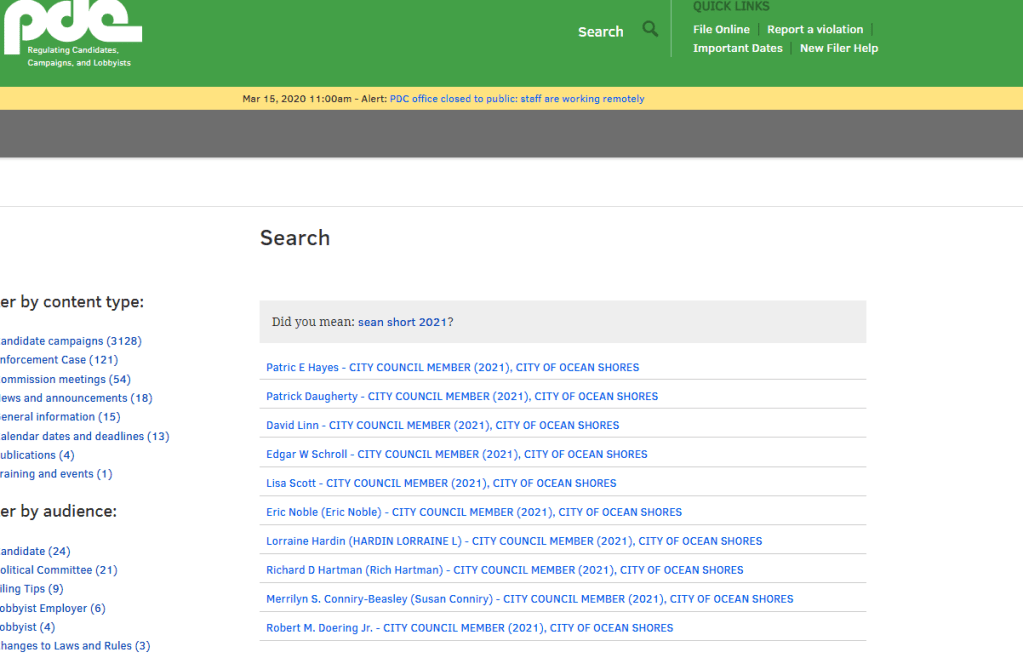Open Patrick Daugherty search result
Image resolution: width=1023 pixels, height=658 pixels.
coord(461,397)
